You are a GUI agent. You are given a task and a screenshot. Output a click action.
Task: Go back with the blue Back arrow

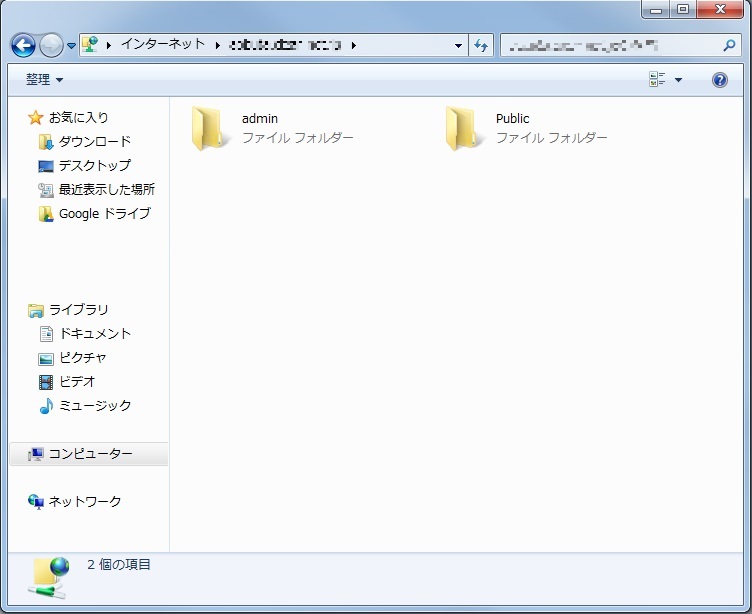coord(23,46)
